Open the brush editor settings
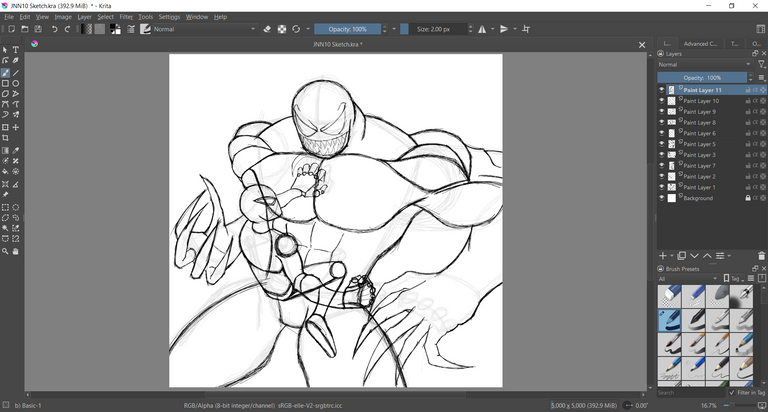This screenshot has width=768, height=412. (131, 29)
